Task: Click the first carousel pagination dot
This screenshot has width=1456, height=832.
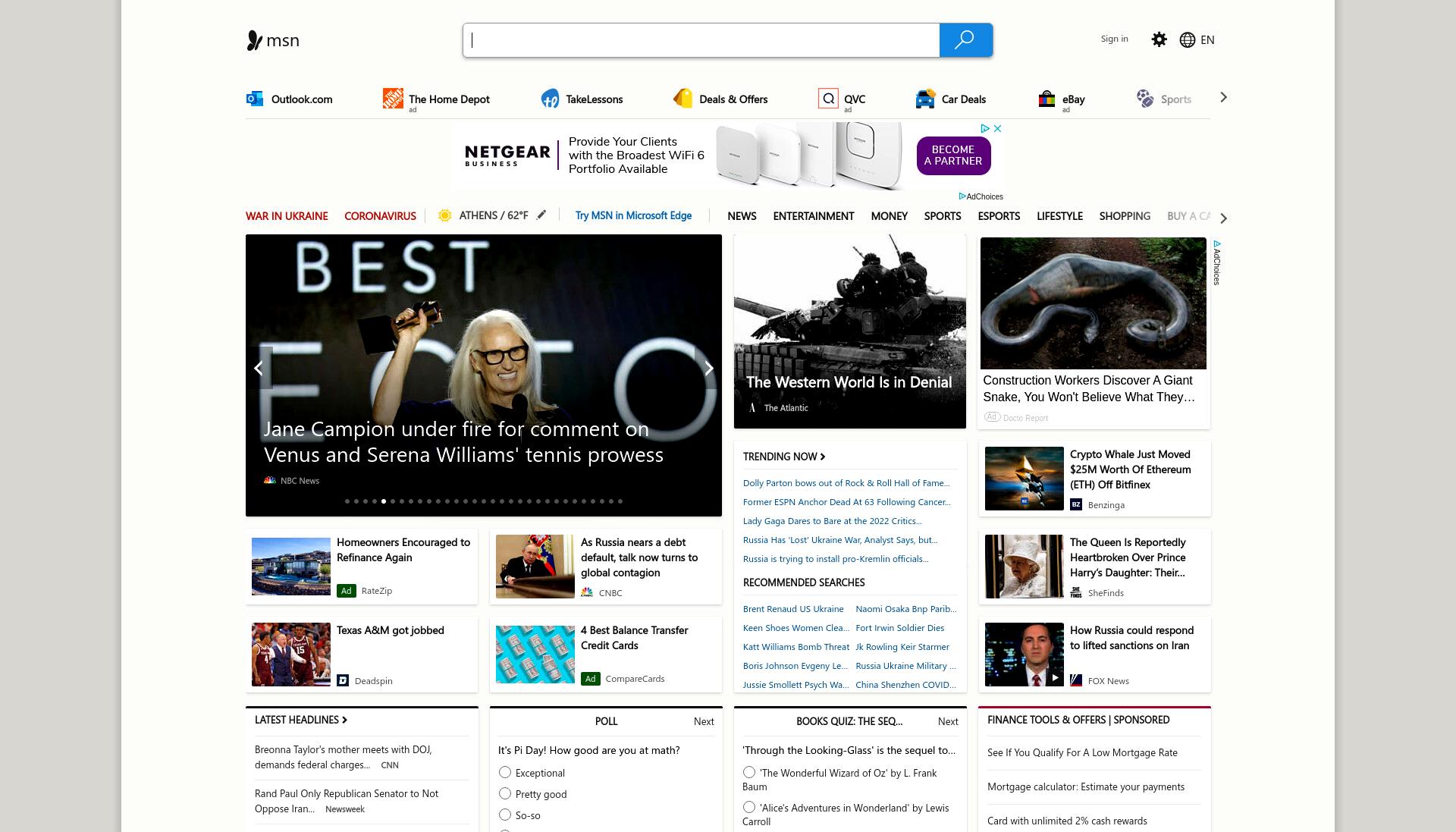Action: pos(347,501)
